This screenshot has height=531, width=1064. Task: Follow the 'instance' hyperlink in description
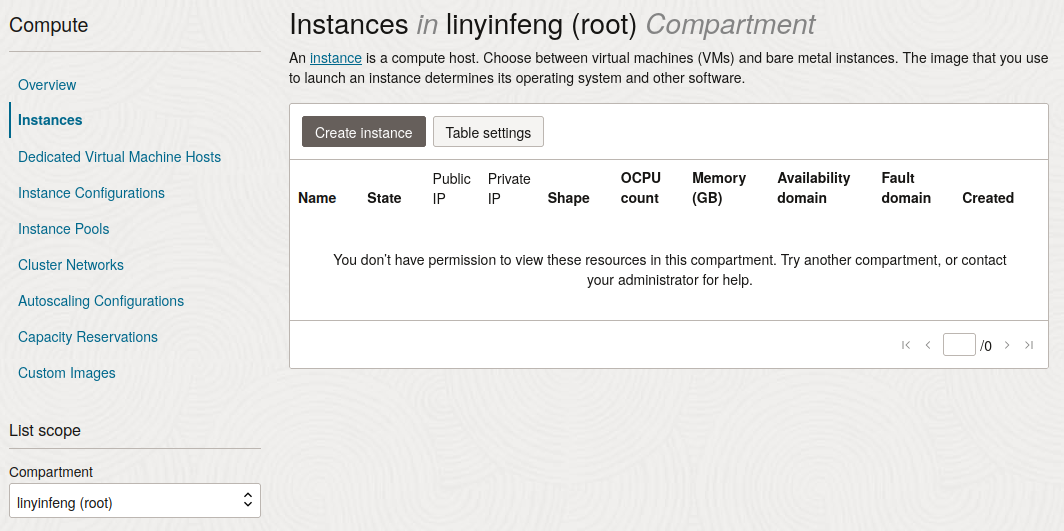(x=336, y=58)
